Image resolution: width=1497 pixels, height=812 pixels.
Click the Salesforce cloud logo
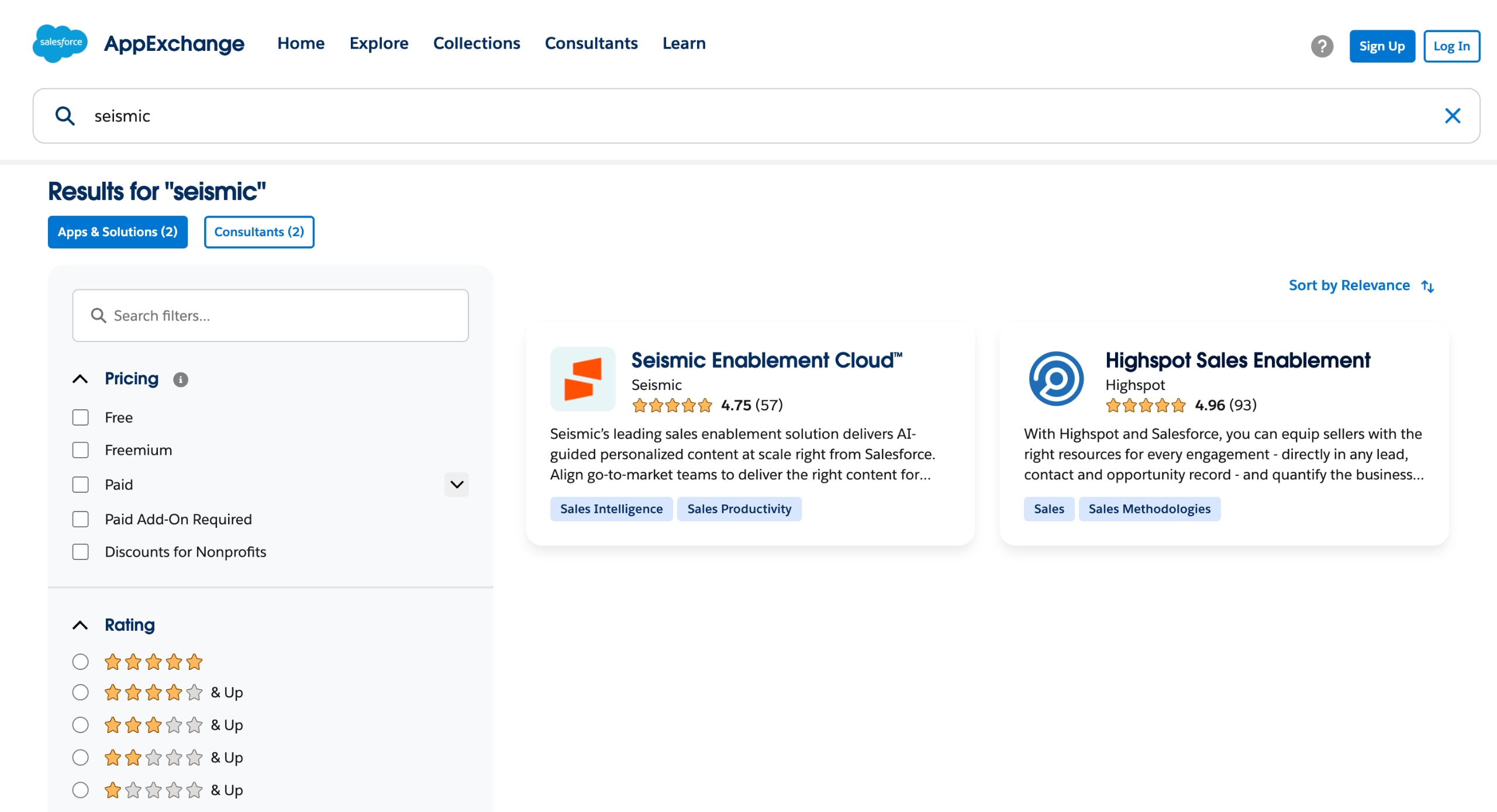point(60,43)
